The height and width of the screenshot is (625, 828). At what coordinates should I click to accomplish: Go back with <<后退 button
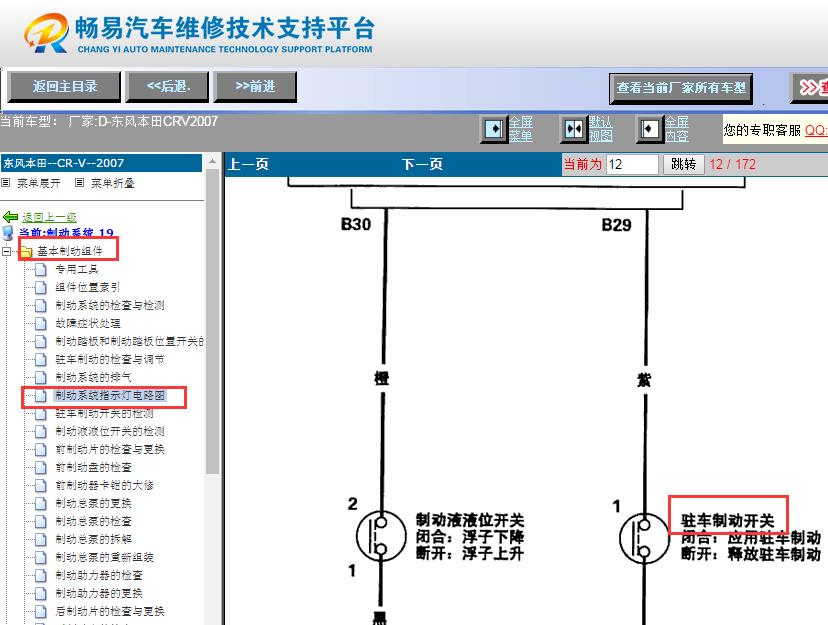click(167, 87)
